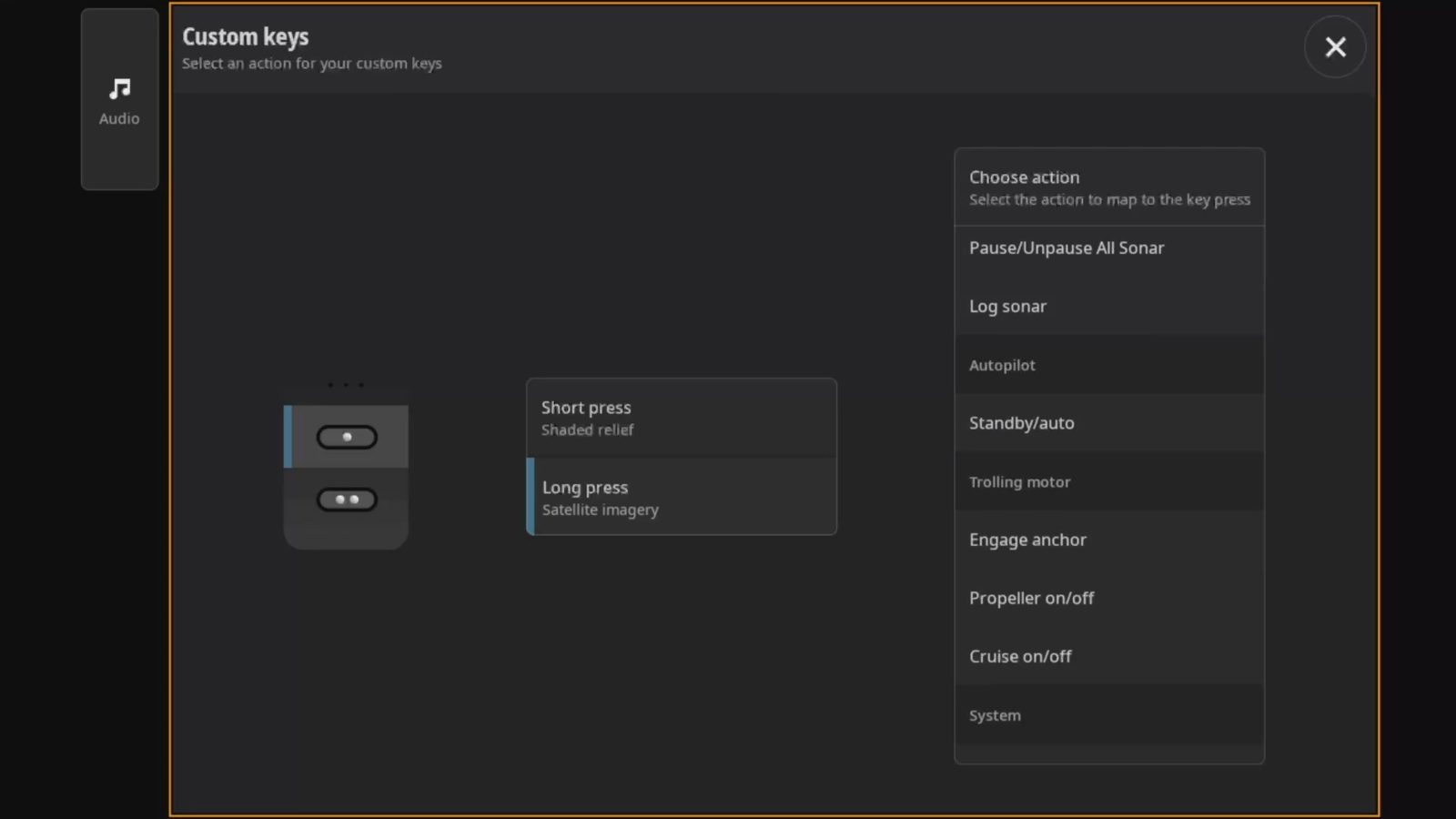Select the single-dot custom key

[346, 438]
